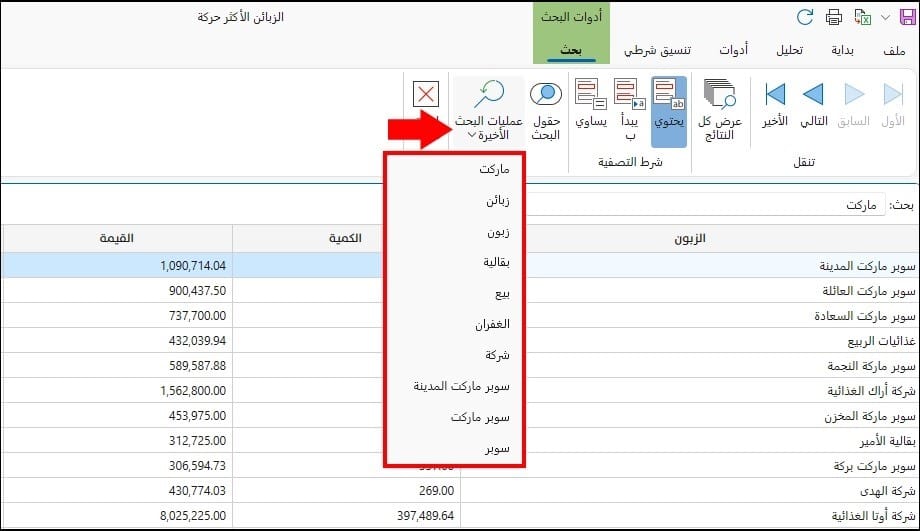
Task: Go to the last result (الأخير)
Action: [774, 106]
